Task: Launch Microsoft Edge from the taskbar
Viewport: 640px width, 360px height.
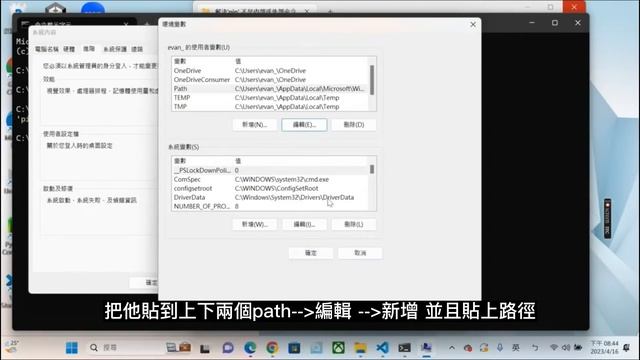Action: coord(250,348)
